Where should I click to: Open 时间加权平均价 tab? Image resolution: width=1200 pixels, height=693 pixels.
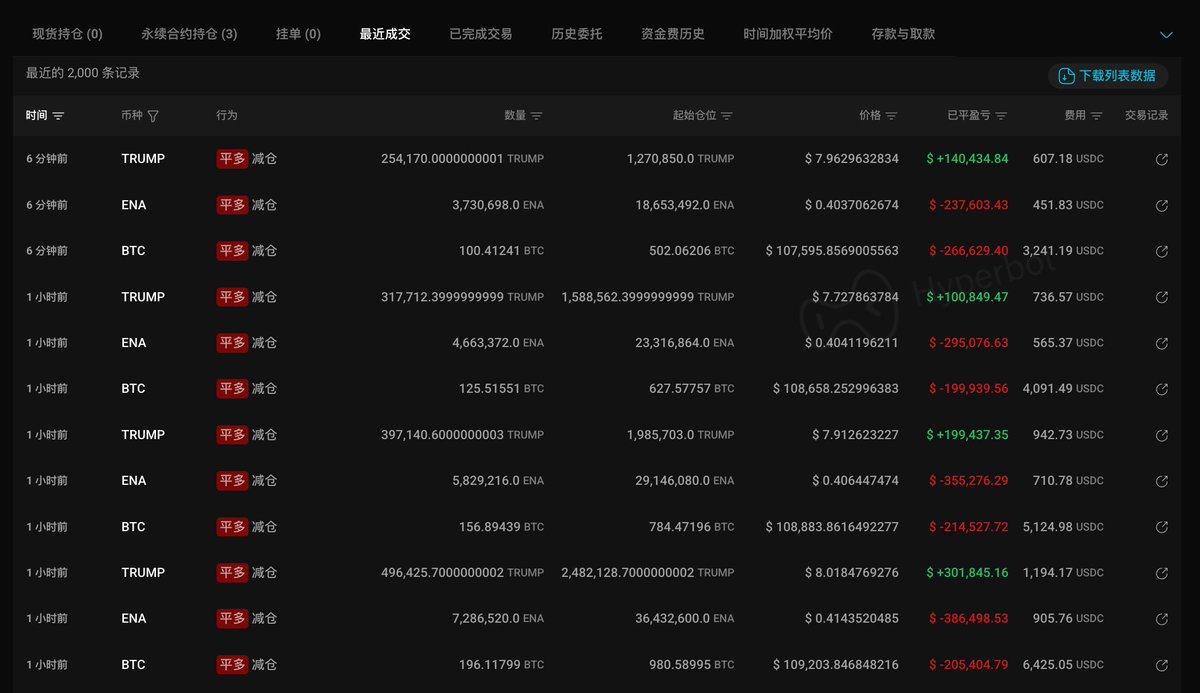[787, 34]
